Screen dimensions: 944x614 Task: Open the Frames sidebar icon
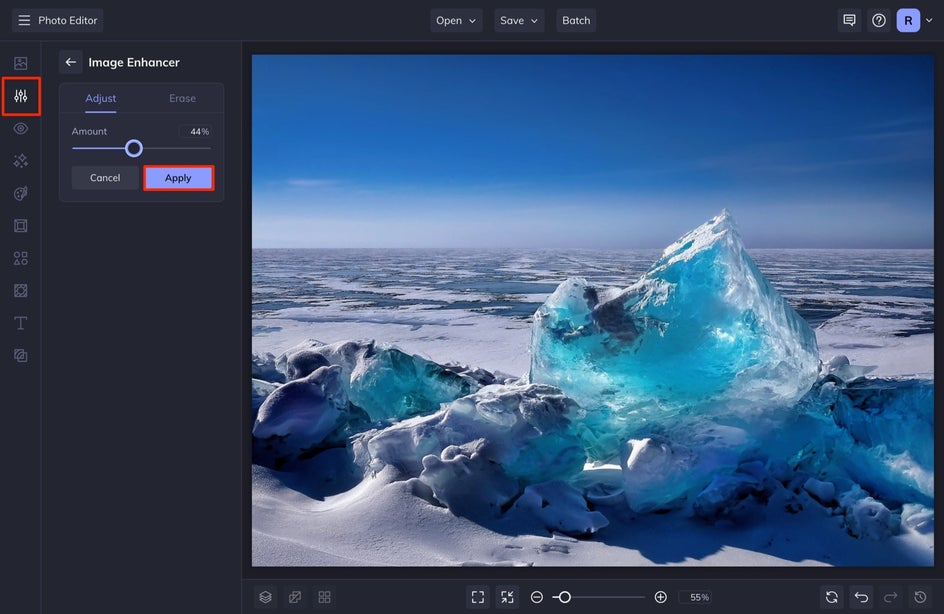pos(20,226)
